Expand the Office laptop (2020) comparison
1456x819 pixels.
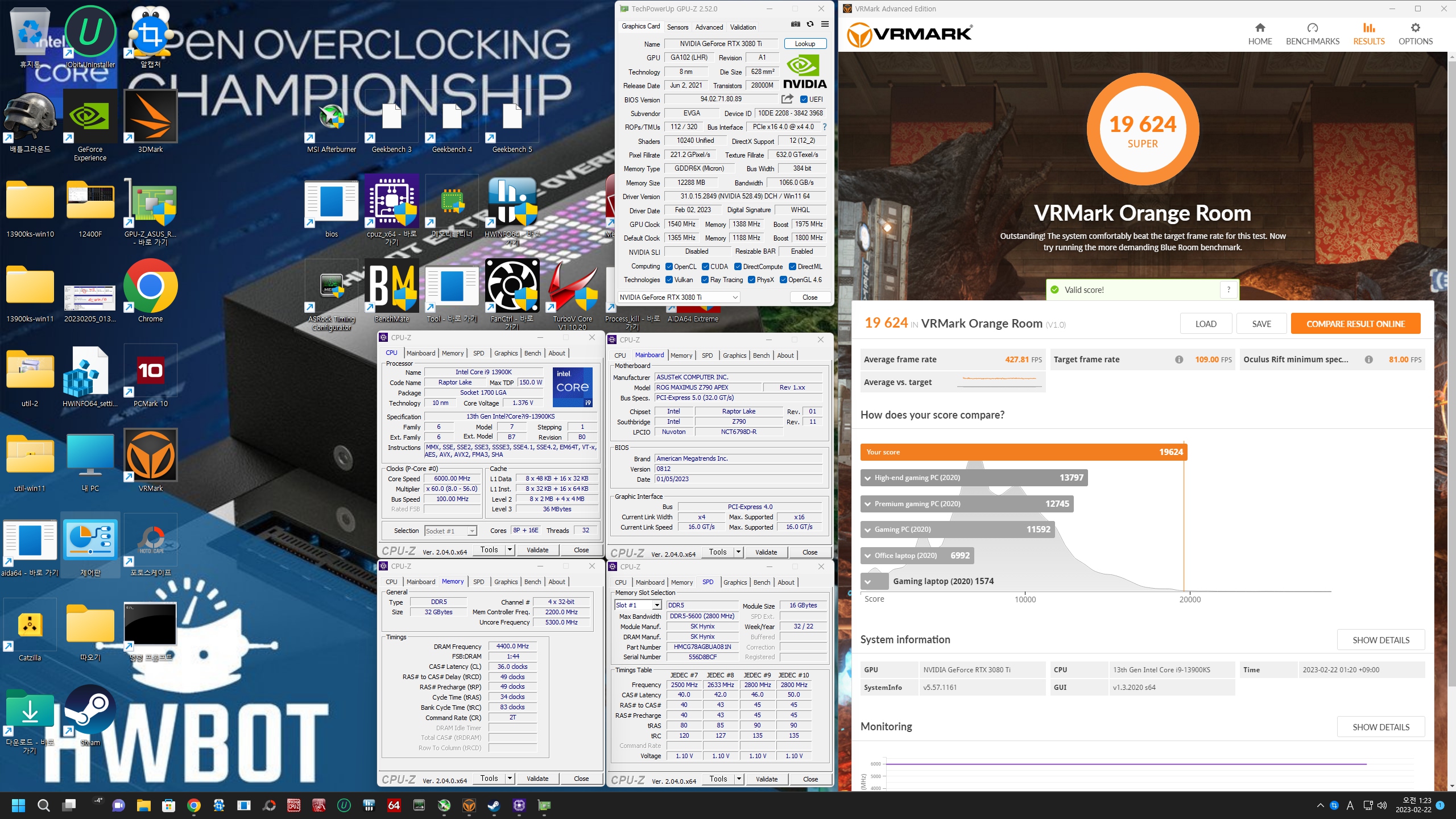click(x=867, y=556)
